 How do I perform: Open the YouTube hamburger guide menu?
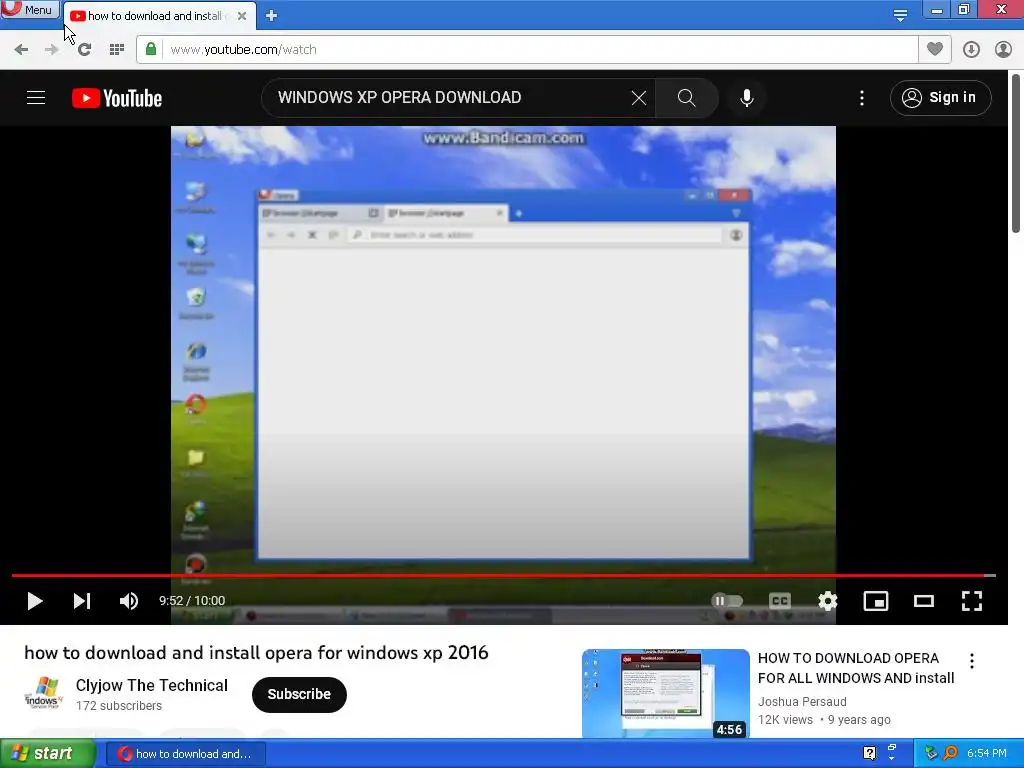pos(36,98)
